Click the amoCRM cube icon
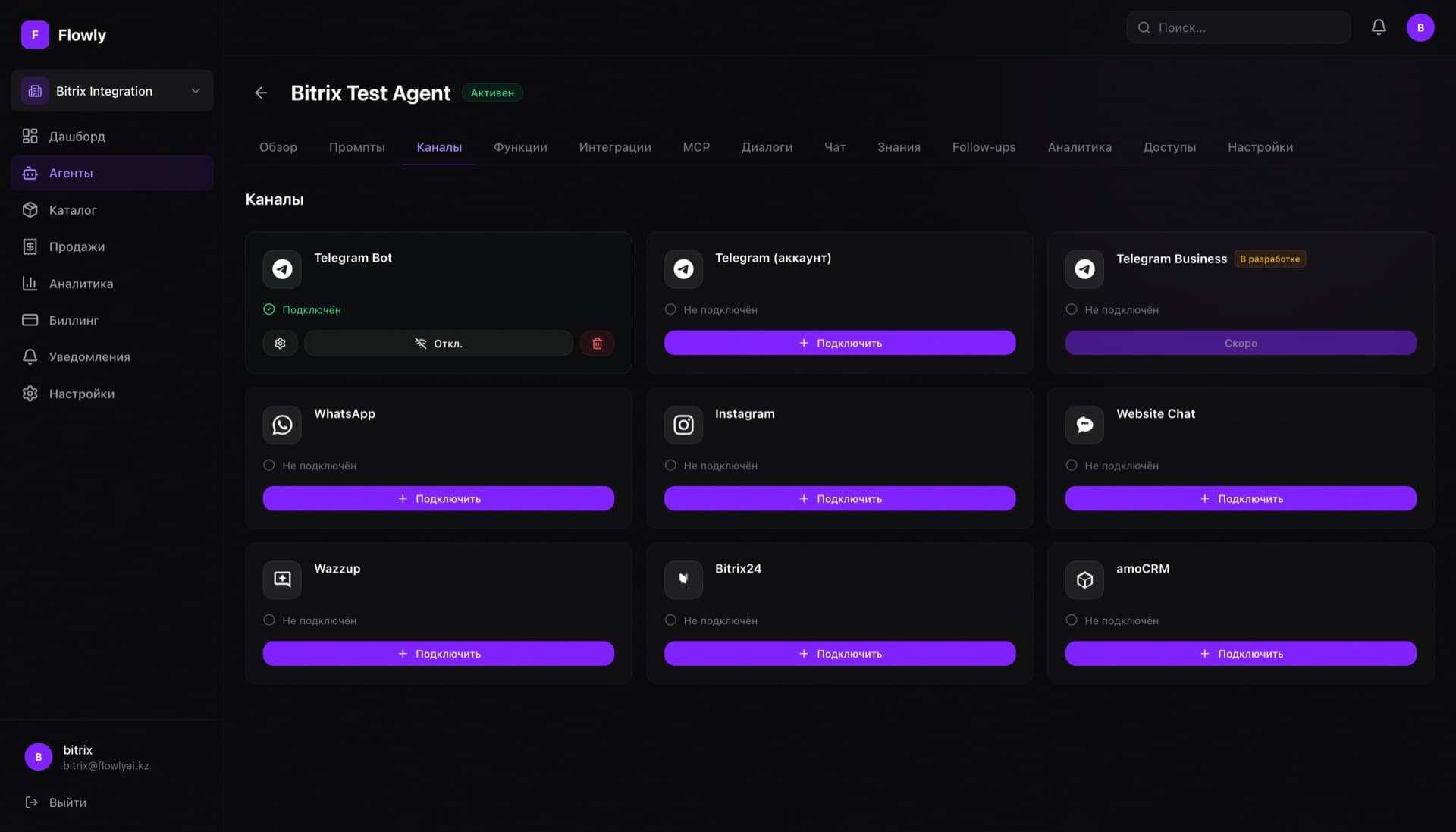 [1084, 579]
